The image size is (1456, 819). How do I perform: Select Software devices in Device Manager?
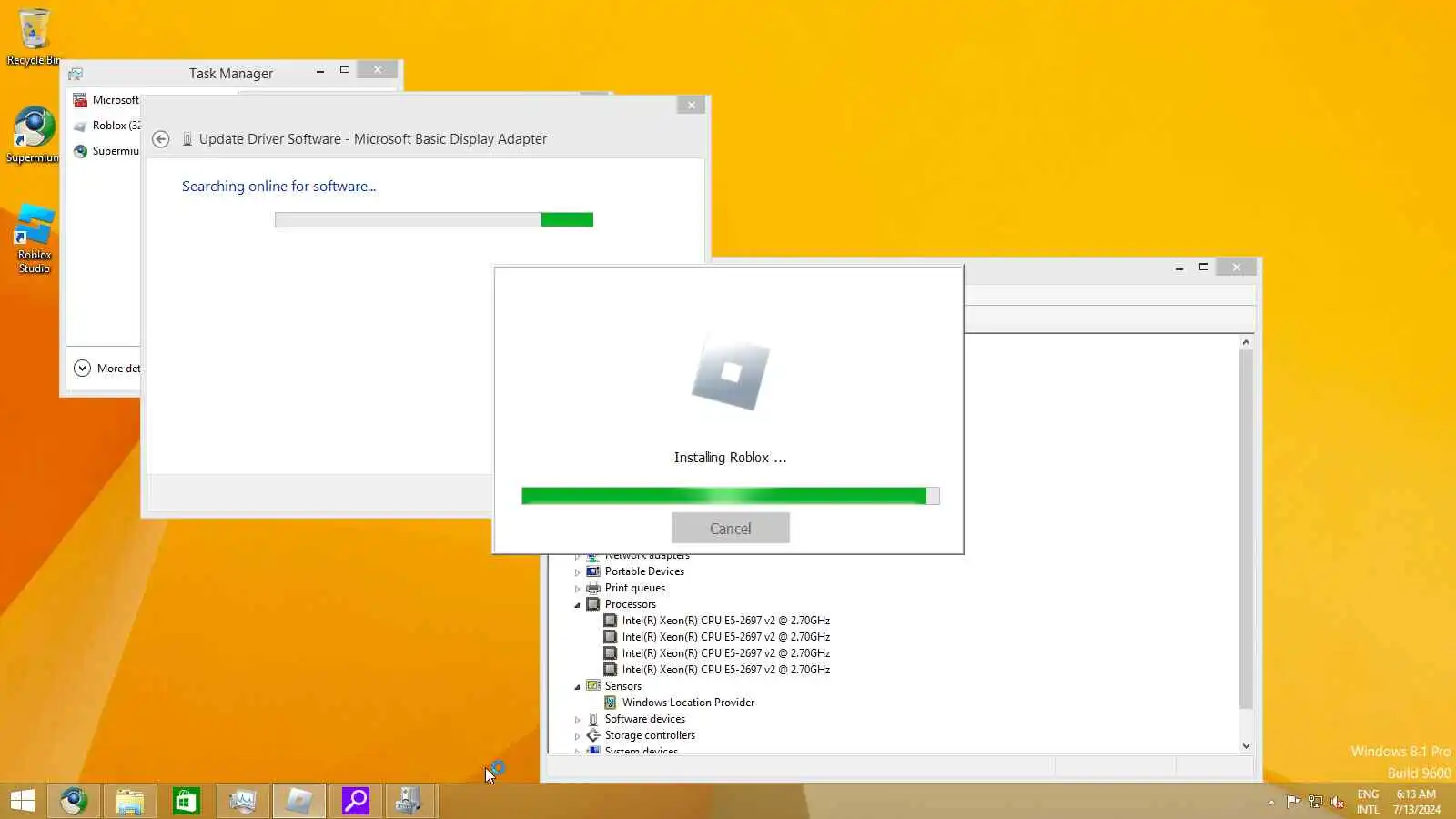click(x=645, y=719)
